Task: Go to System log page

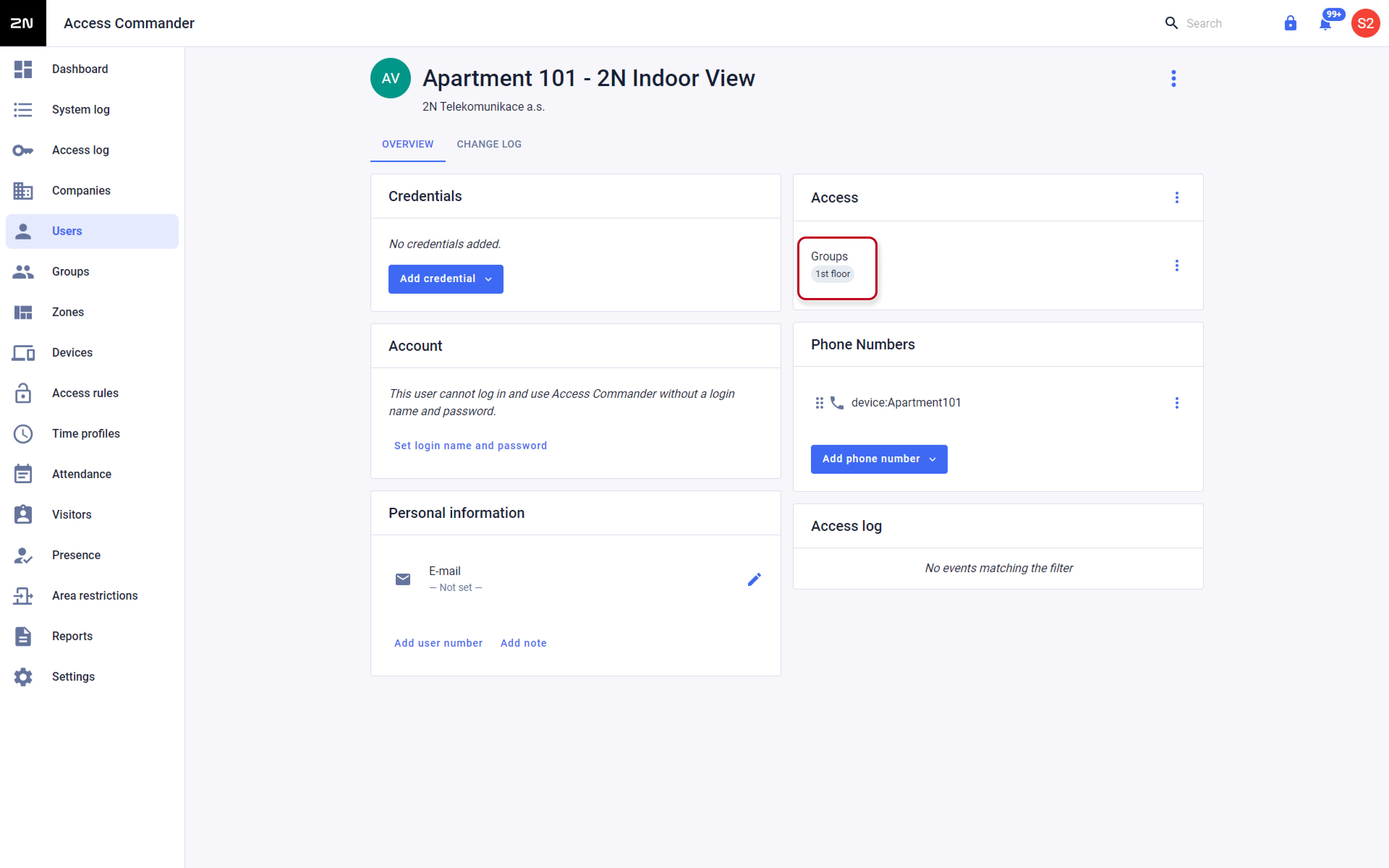Action: [92, 110]
